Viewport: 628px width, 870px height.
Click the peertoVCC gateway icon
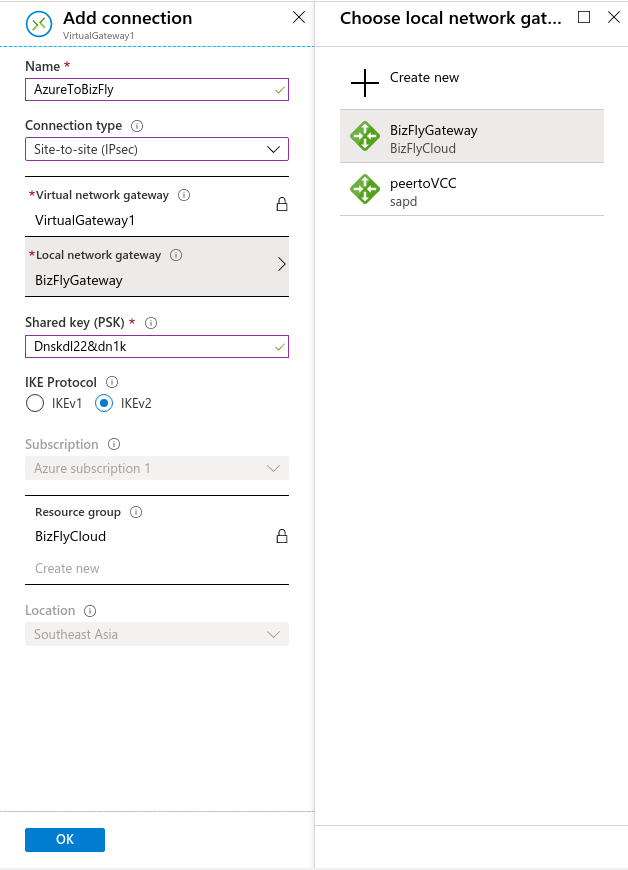(x=364, y=189)
